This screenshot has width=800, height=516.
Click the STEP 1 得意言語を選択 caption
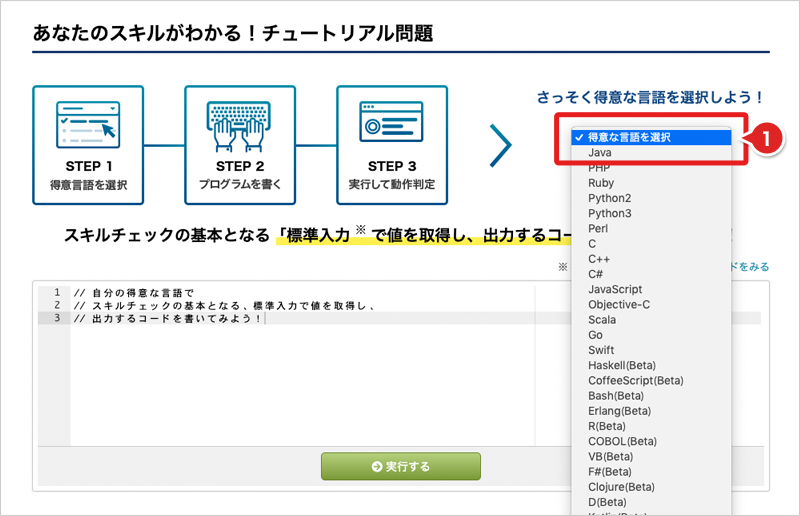(x=88, y=185)
